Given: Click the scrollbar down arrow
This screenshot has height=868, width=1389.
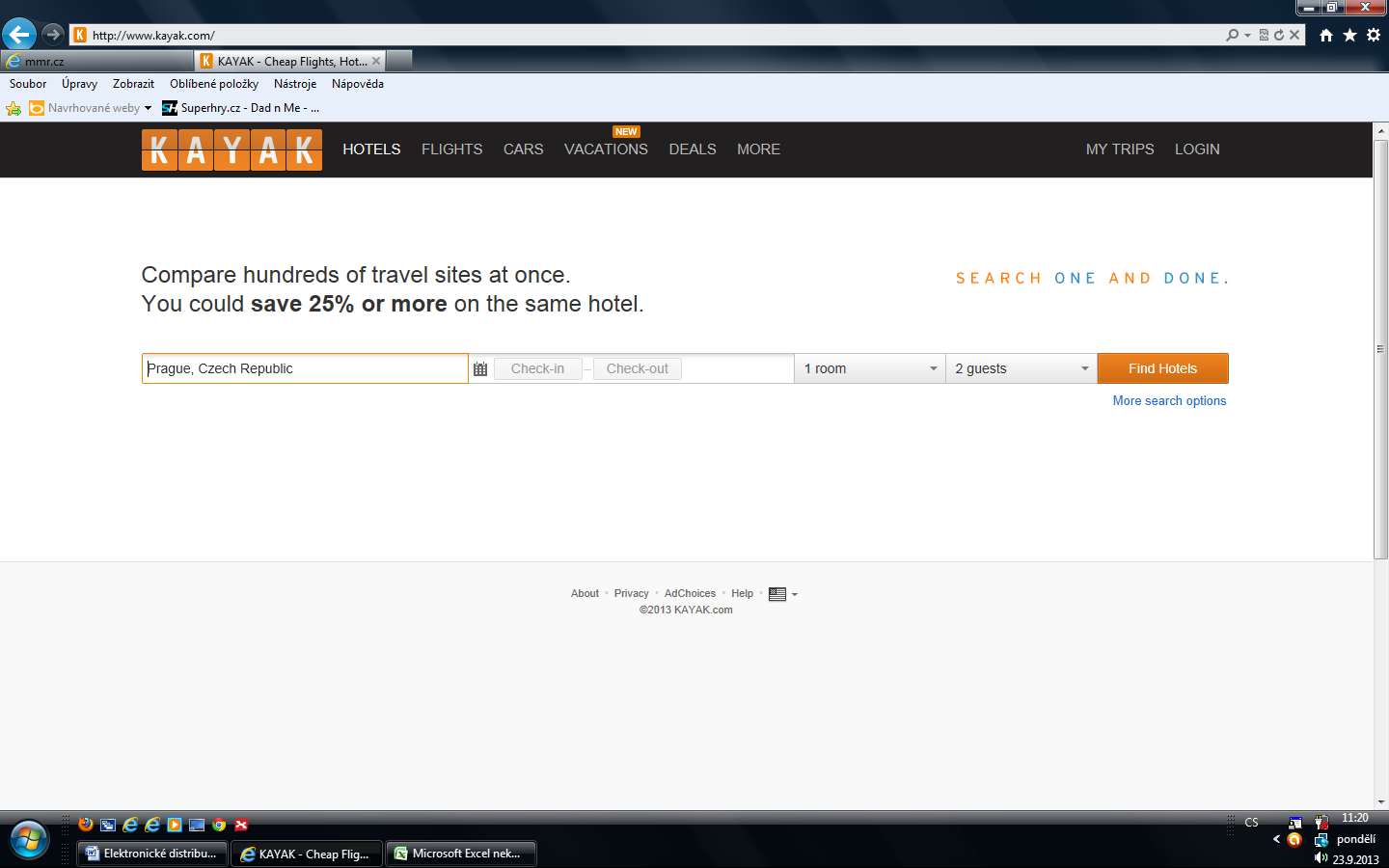Looking at the screenshot, I should [1380, 801].
